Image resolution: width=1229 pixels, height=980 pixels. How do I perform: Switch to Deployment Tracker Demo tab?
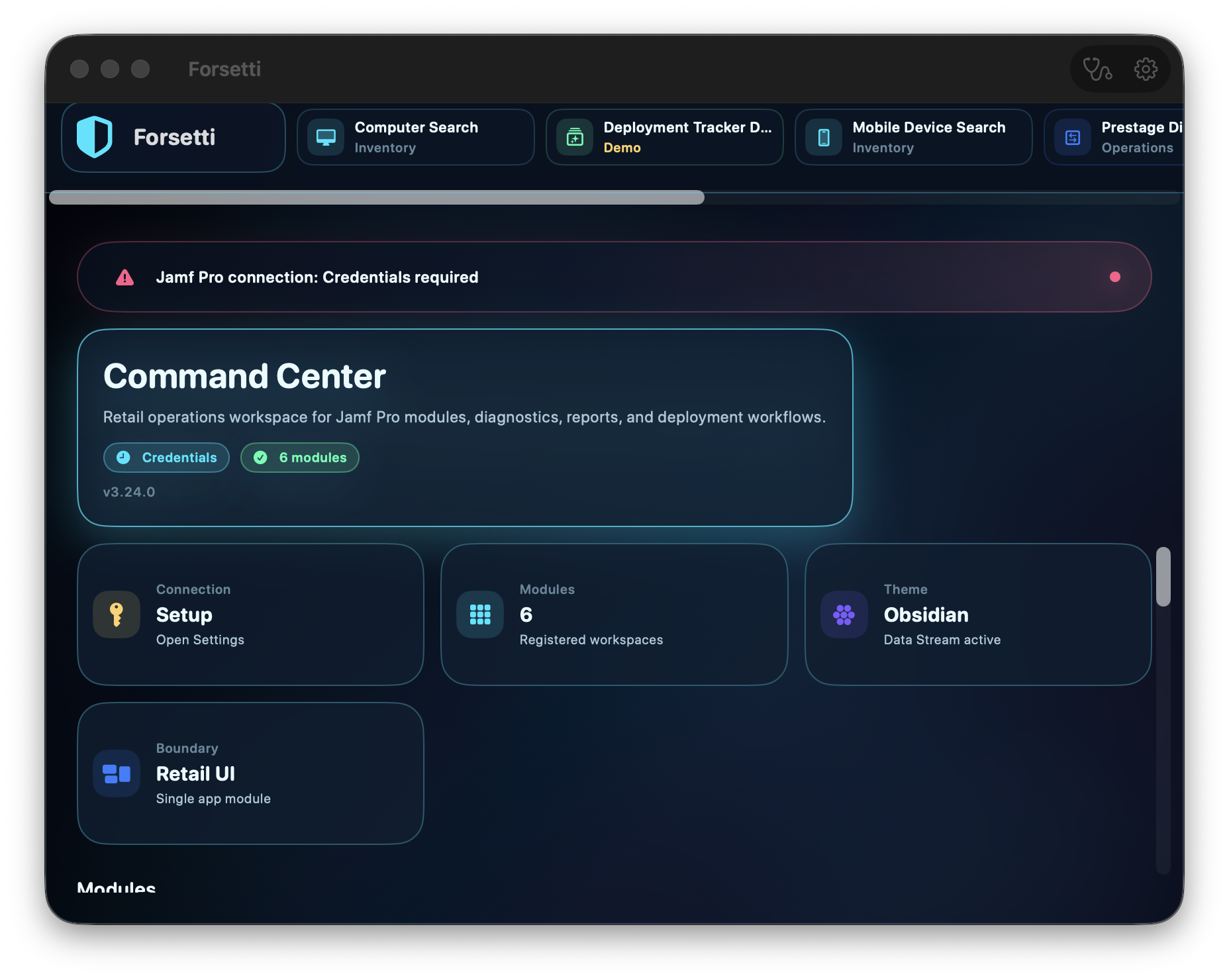pos(665,137)
